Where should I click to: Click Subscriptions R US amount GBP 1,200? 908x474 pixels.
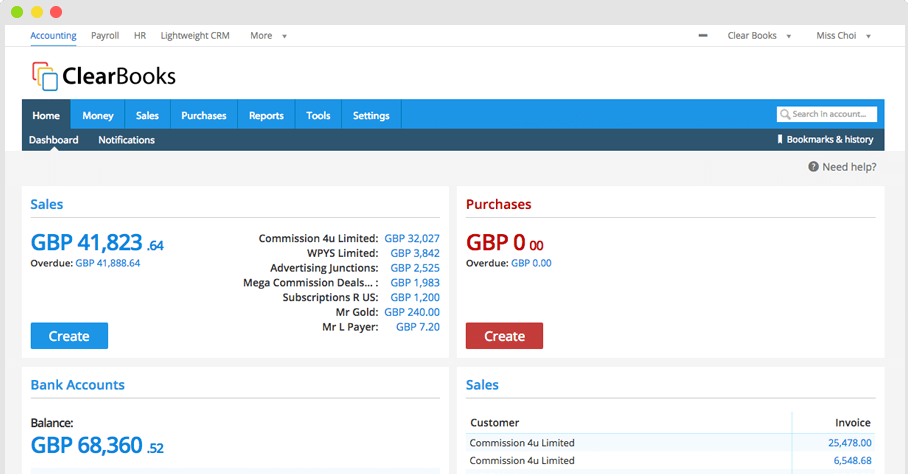415,297
